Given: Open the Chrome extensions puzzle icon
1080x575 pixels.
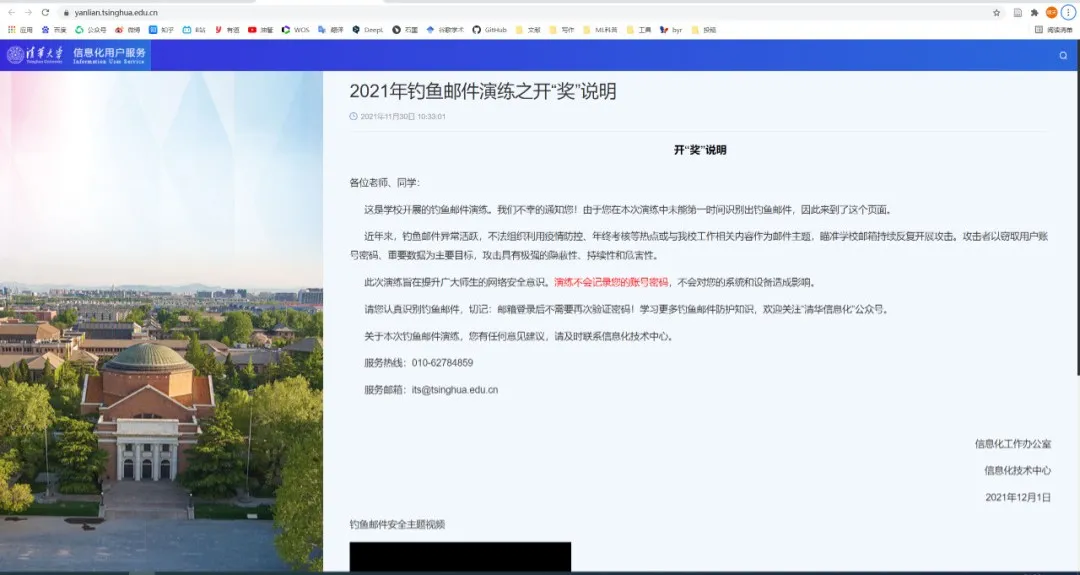Looking at the screenshot, I should coord(1034,12).
